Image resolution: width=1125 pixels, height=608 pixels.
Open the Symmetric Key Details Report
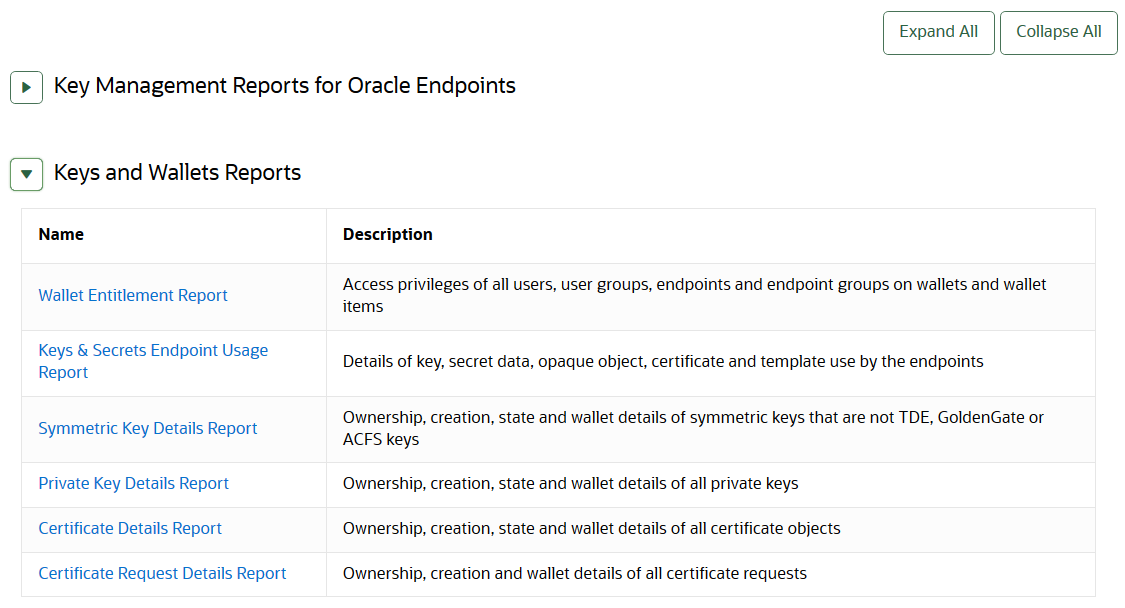point(148,428)
